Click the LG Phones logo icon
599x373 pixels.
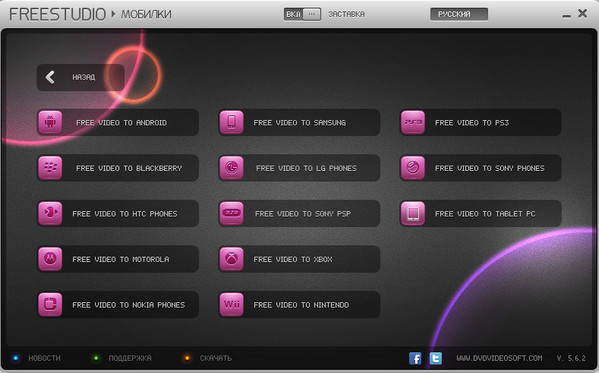click(x=232, y=168)
